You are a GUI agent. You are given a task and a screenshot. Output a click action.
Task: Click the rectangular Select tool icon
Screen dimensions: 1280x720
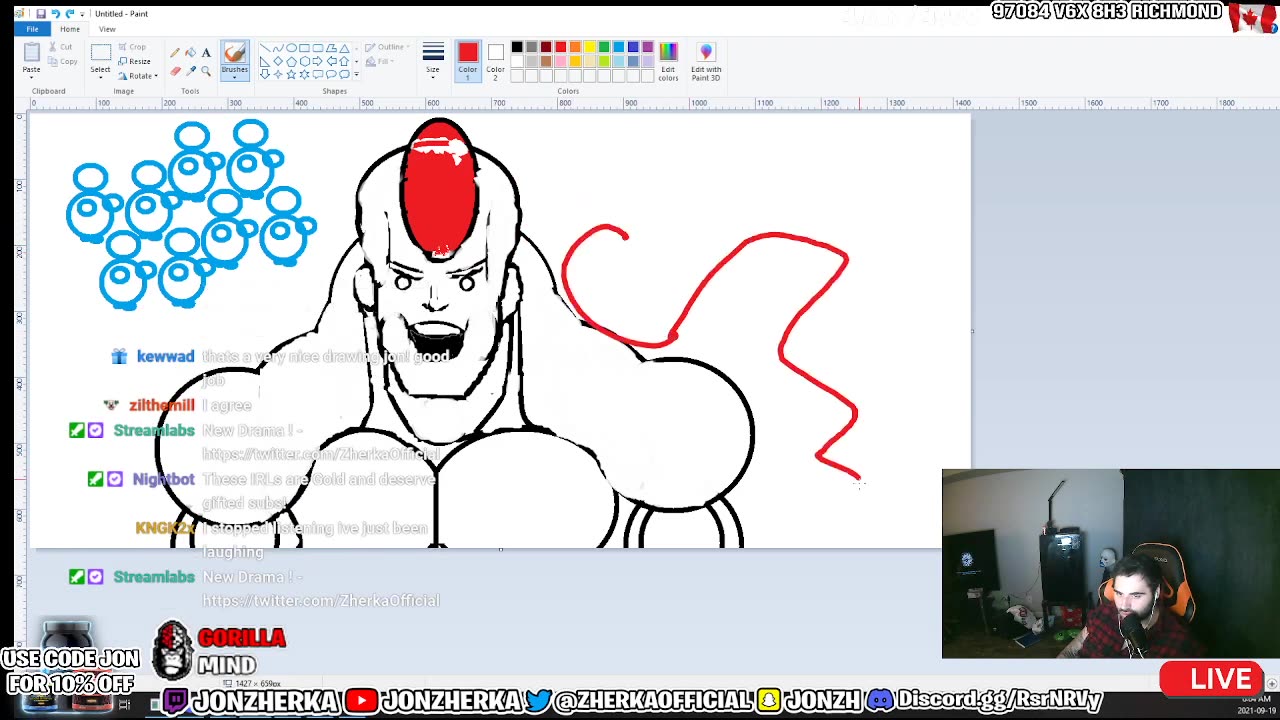[x=101, y=52]
